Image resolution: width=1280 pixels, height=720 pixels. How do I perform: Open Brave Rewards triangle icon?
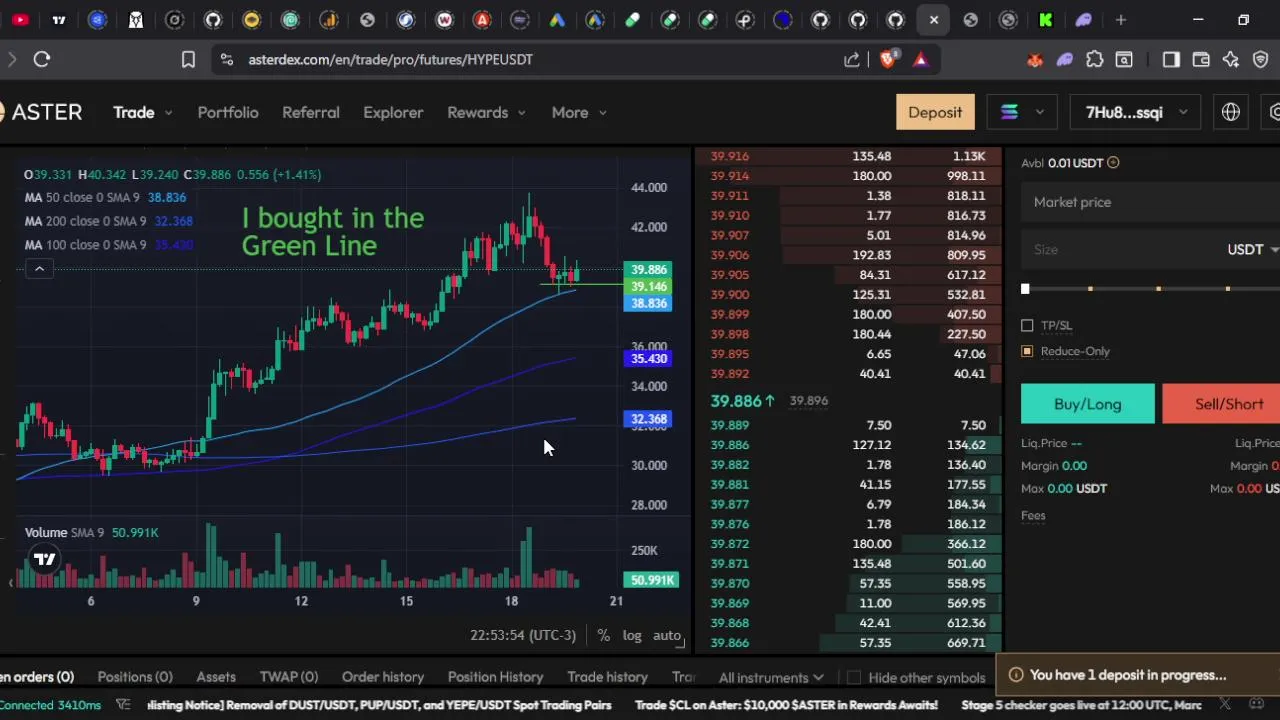coord(921,59)
